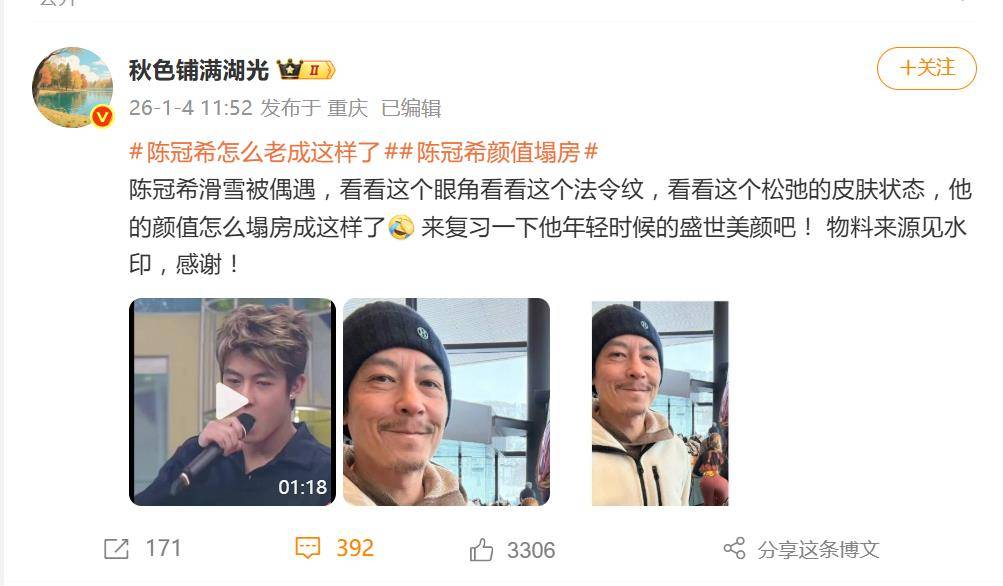Click the crown membership level badge

(306, 69)
